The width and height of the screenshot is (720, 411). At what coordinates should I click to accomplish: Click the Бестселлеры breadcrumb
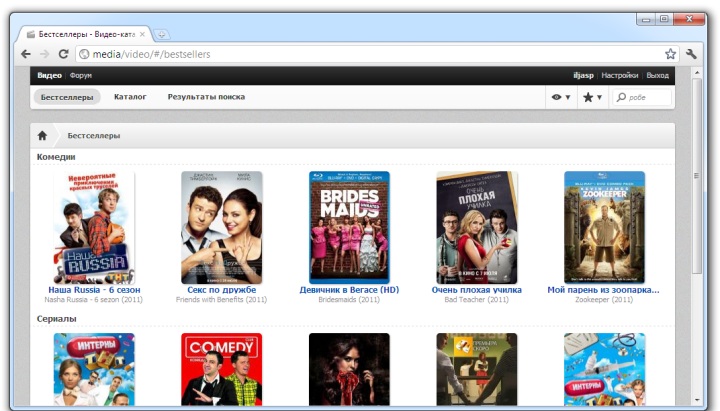click(94, 135)
